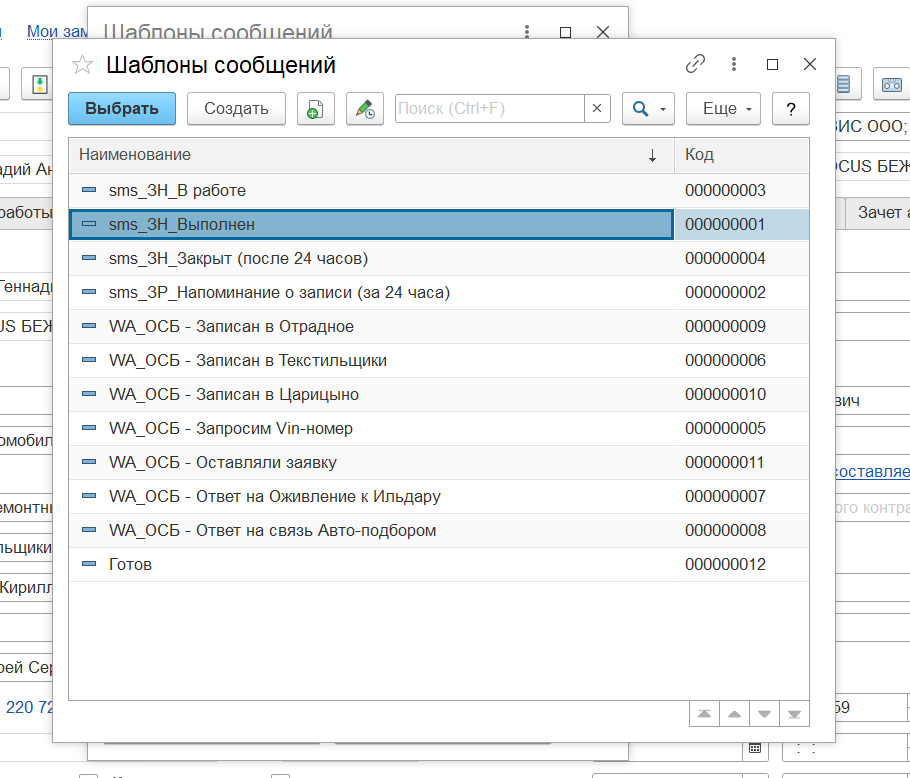Click the copy link chain icon
The image size is (910, 778).
pos(695,64)
